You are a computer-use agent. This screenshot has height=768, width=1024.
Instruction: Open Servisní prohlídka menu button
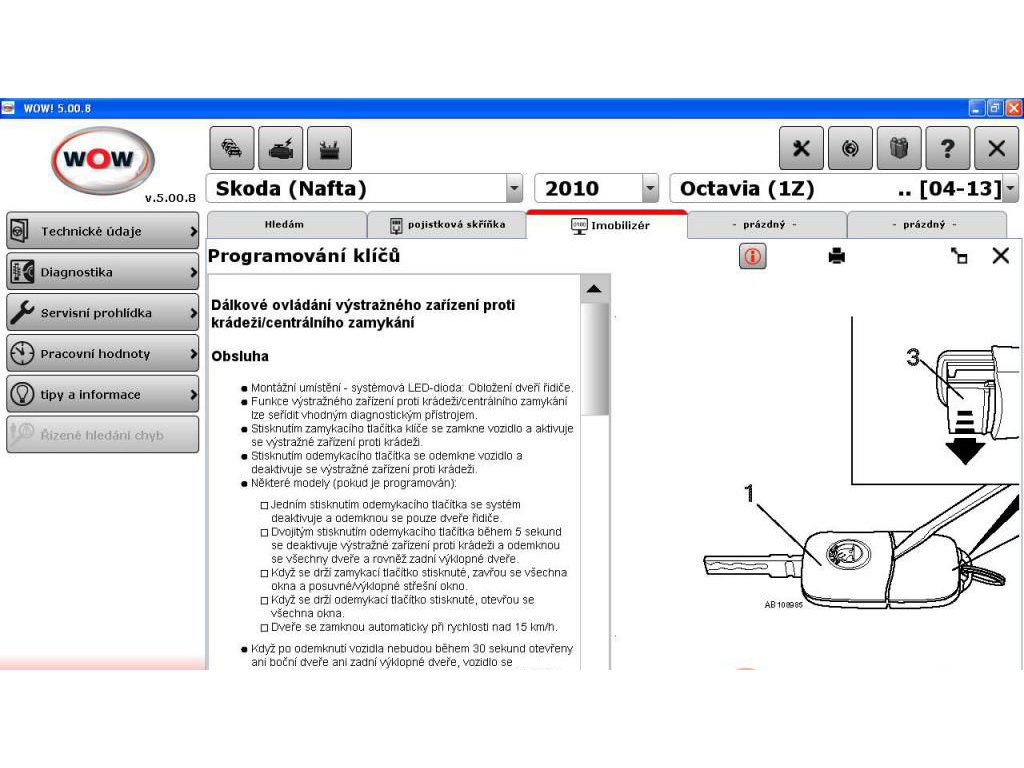[x=103, y=312]
